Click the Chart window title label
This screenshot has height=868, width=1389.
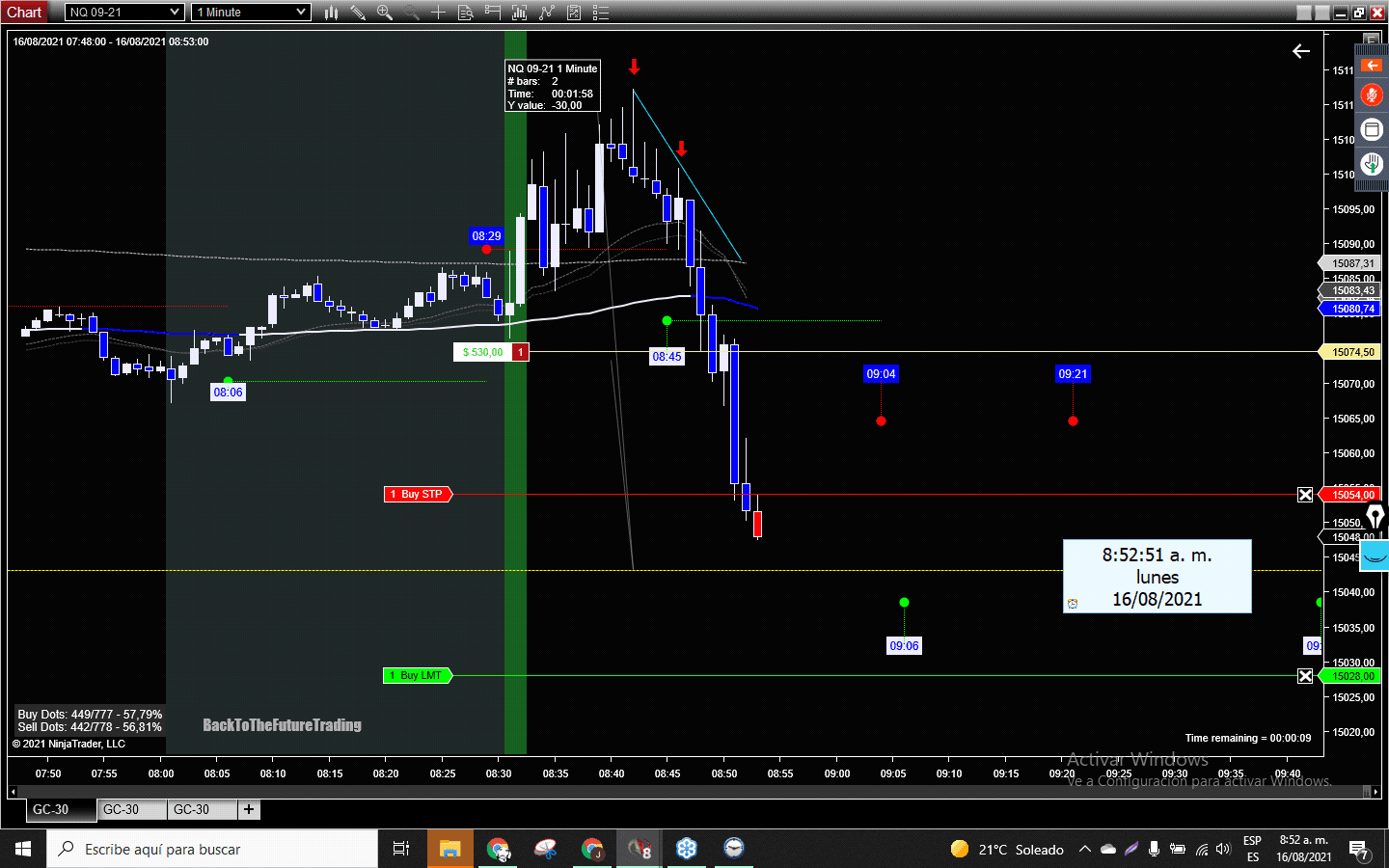click(24, 13)
